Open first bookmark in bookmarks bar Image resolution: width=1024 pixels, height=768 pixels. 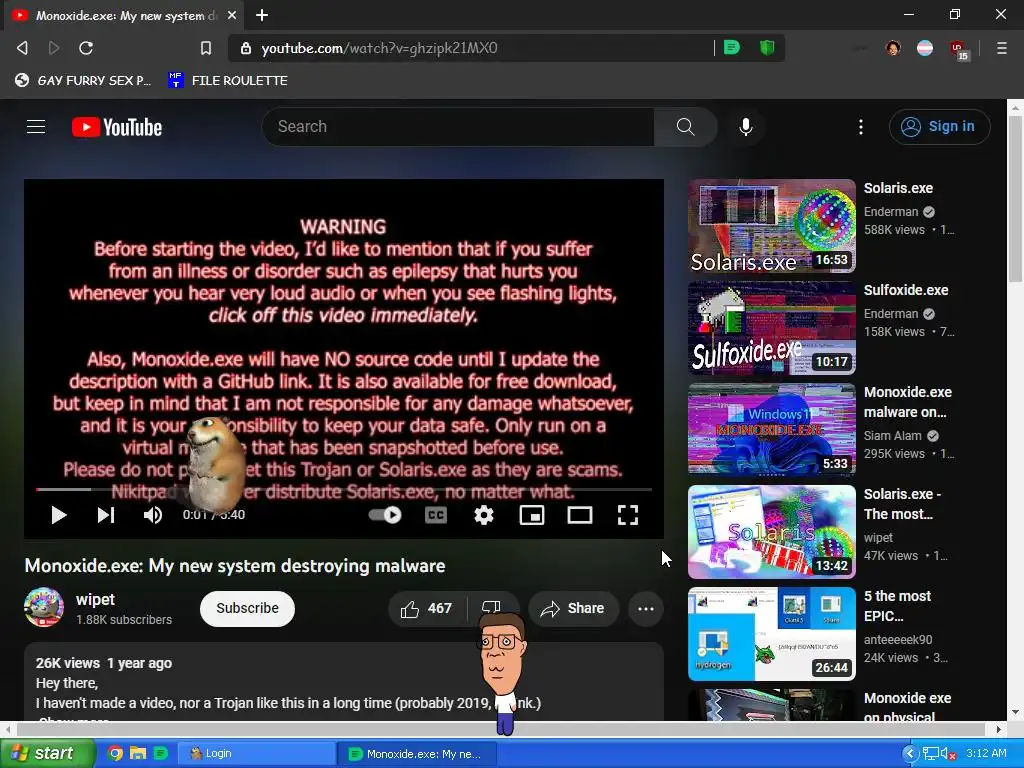(x=83, y=80)
